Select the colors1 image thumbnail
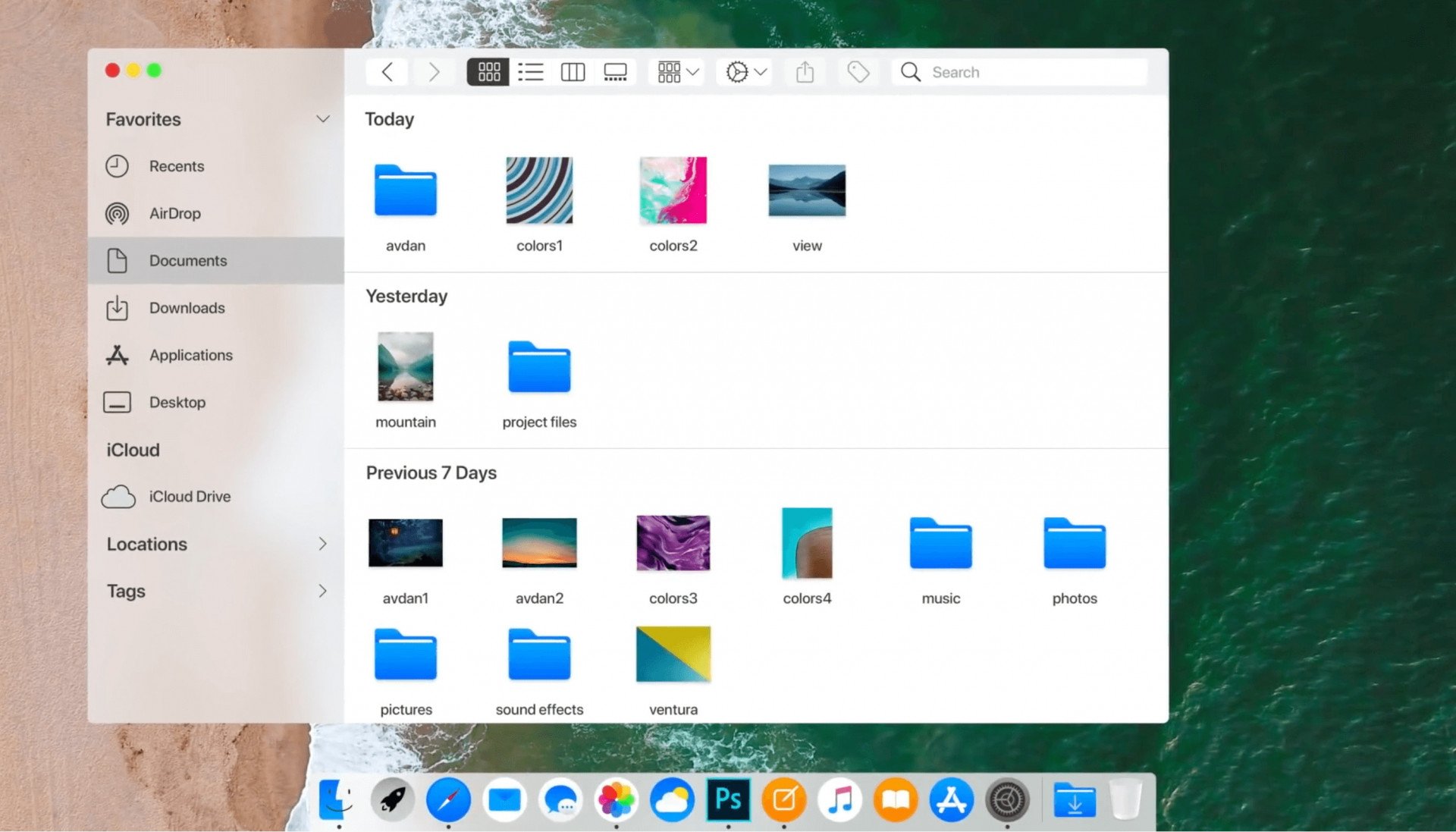The image size is (1456, 832). [x=539, y=190]
